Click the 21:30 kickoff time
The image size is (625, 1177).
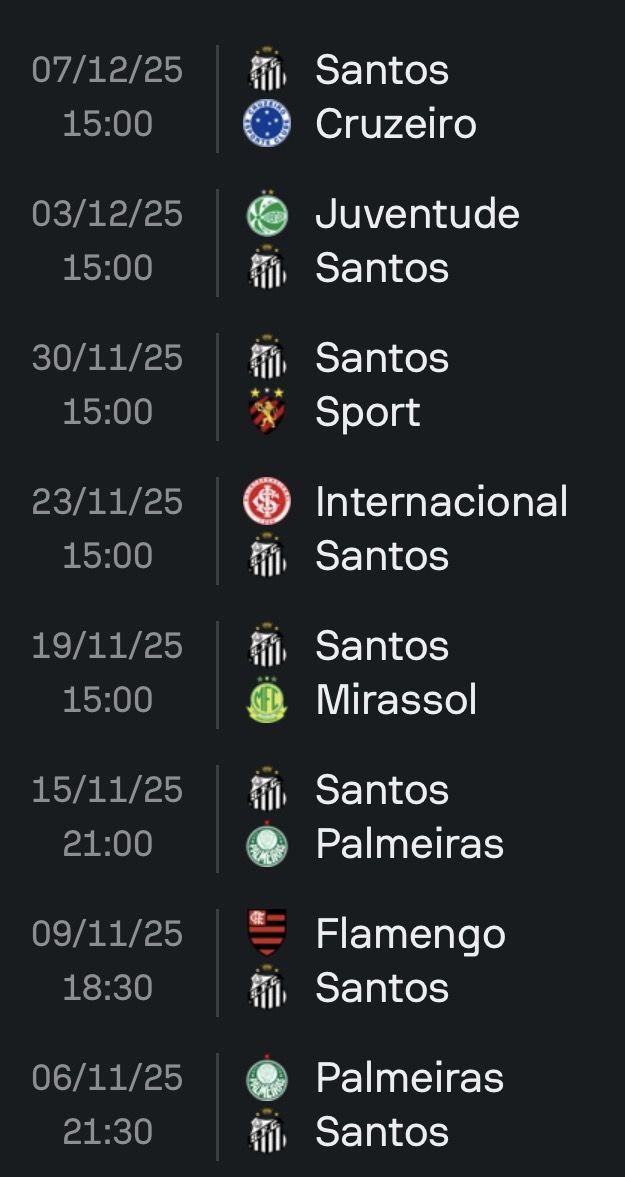[x=107, y=1132]
